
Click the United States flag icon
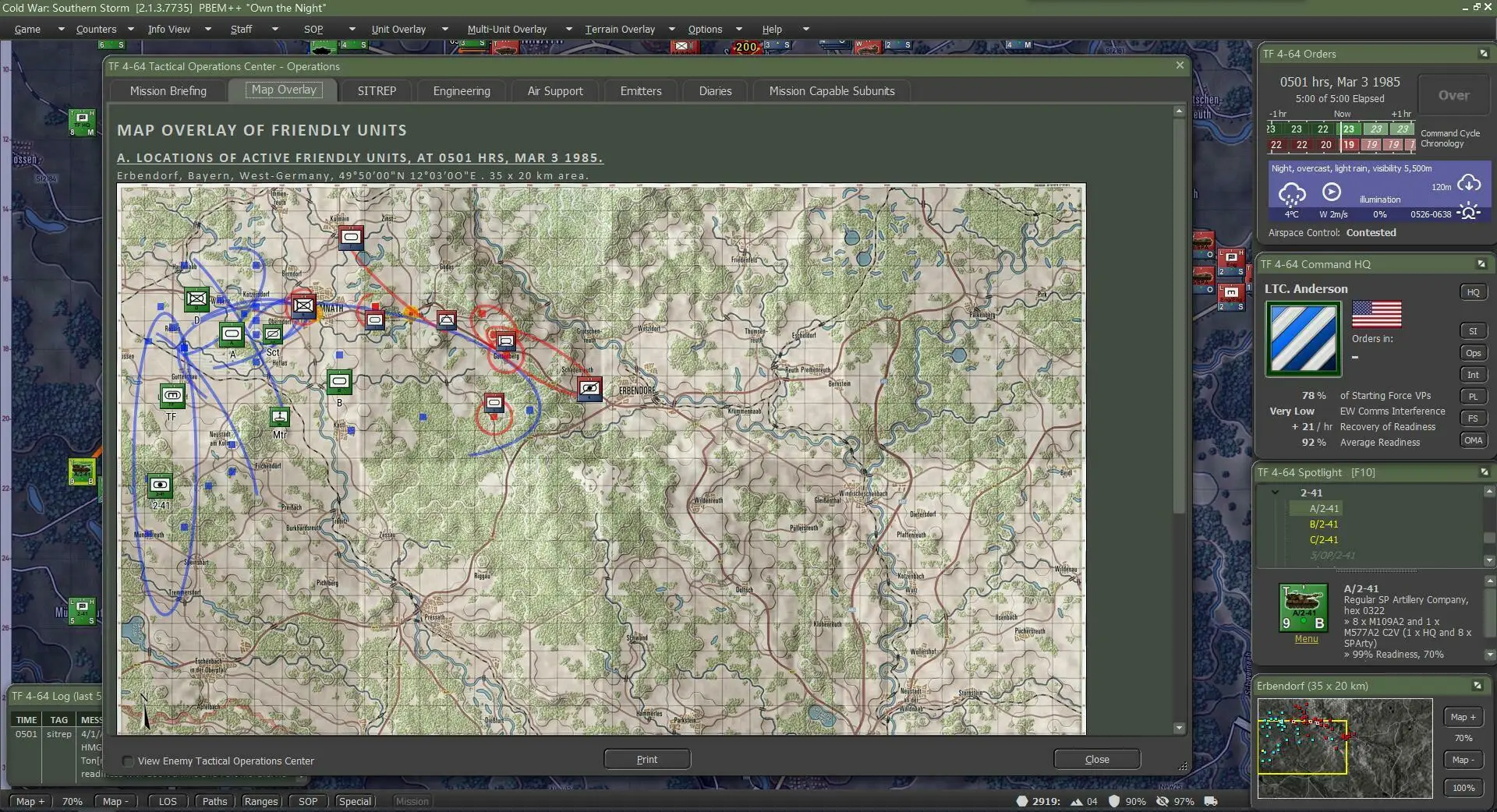[x=1376, y=314]
